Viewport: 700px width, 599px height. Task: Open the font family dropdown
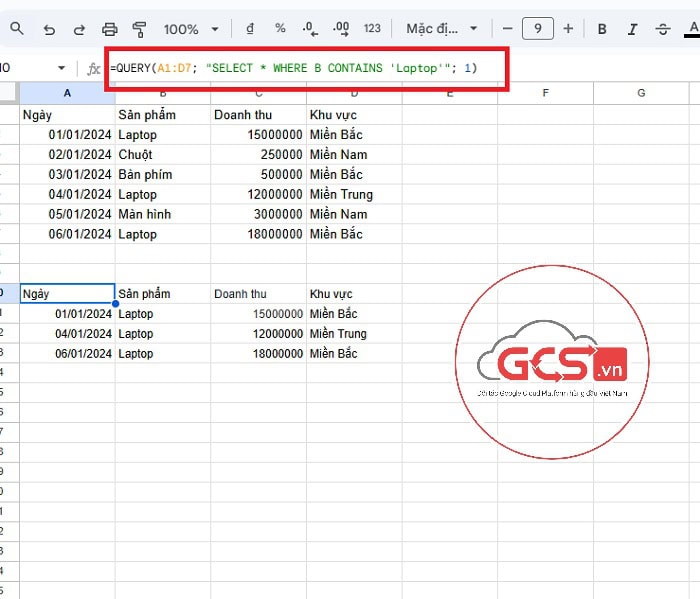tap(442, 29)
